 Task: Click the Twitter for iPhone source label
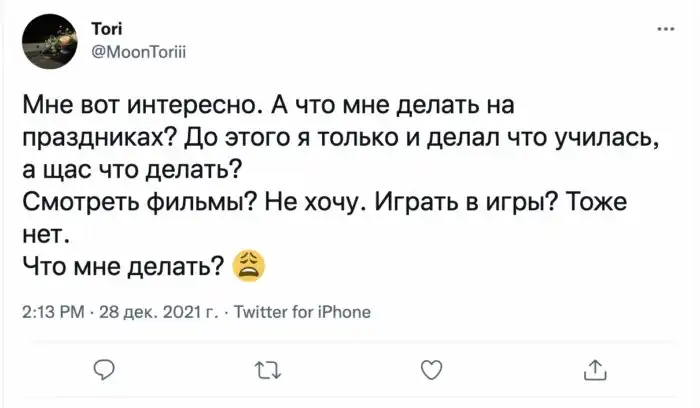[x=302, y=312]
